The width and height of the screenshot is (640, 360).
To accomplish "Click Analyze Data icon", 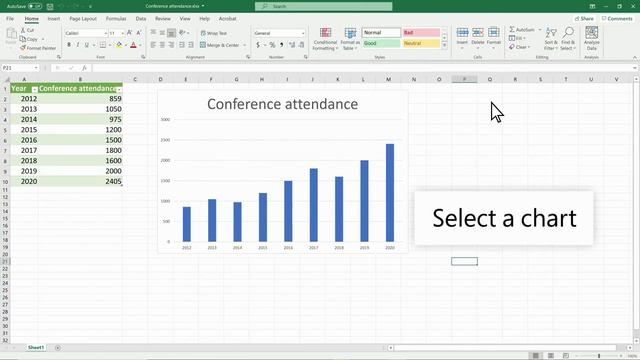I will click(591, 33).
